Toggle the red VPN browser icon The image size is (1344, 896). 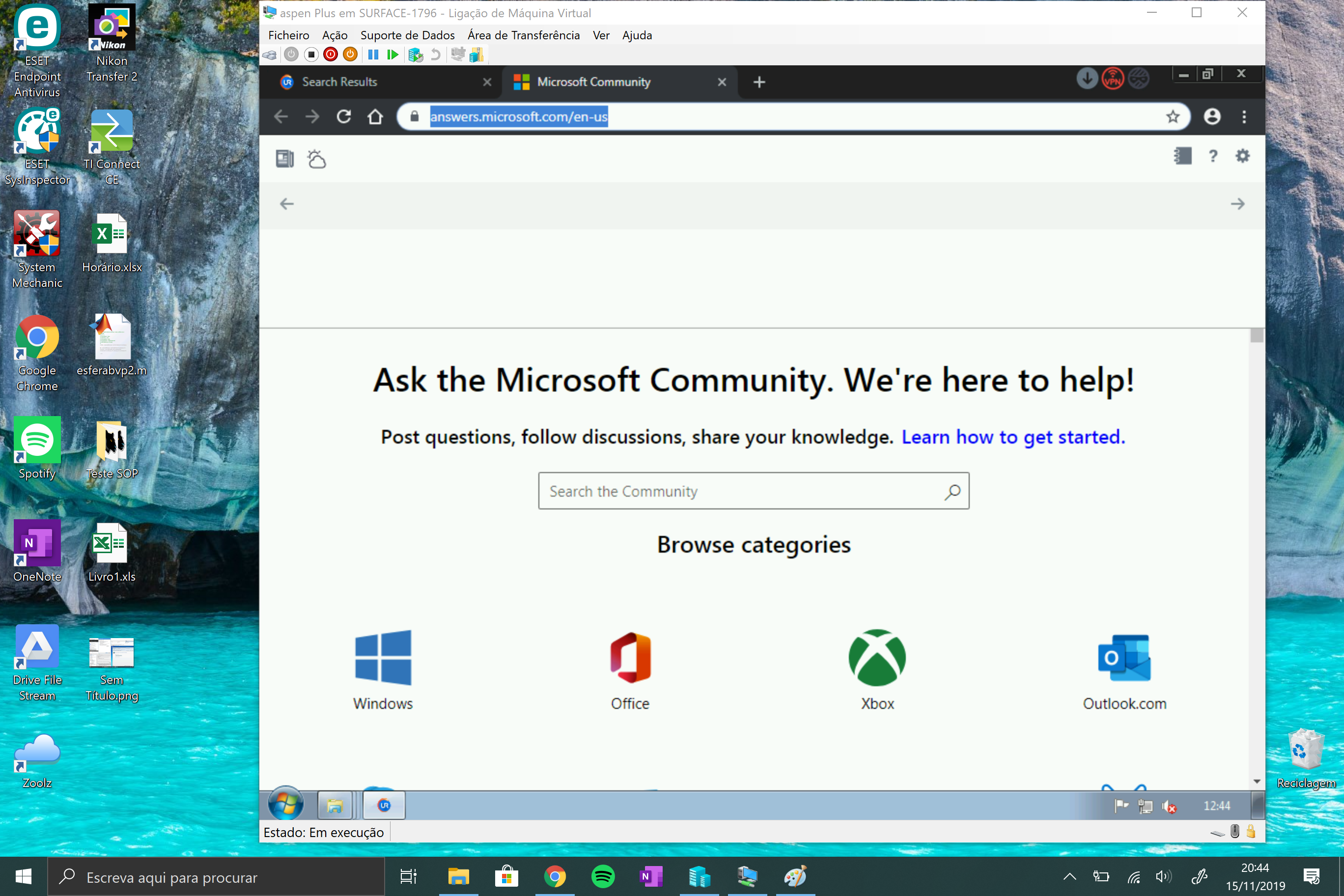click(1113, 79)
